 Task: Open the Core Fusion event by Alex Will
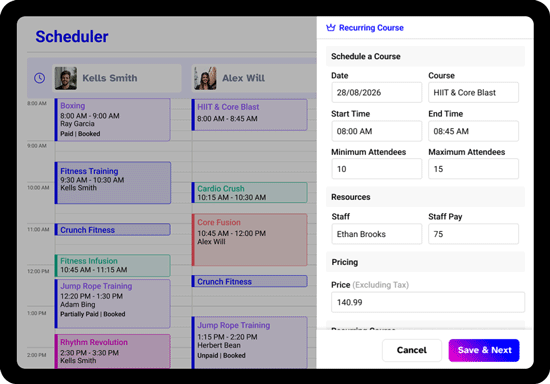coord(249,240)
